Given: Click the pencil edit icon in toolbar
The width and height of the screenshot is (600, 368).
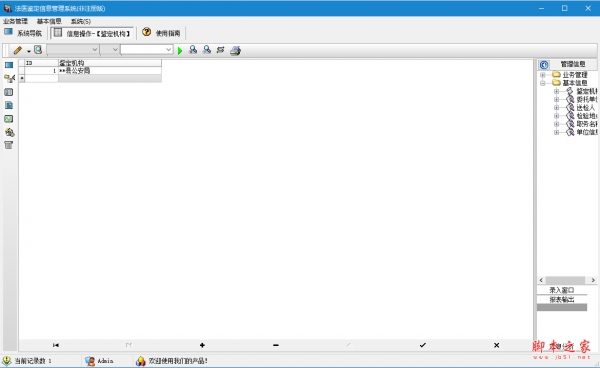Looking at the screenshot, I should pos(18,50).
